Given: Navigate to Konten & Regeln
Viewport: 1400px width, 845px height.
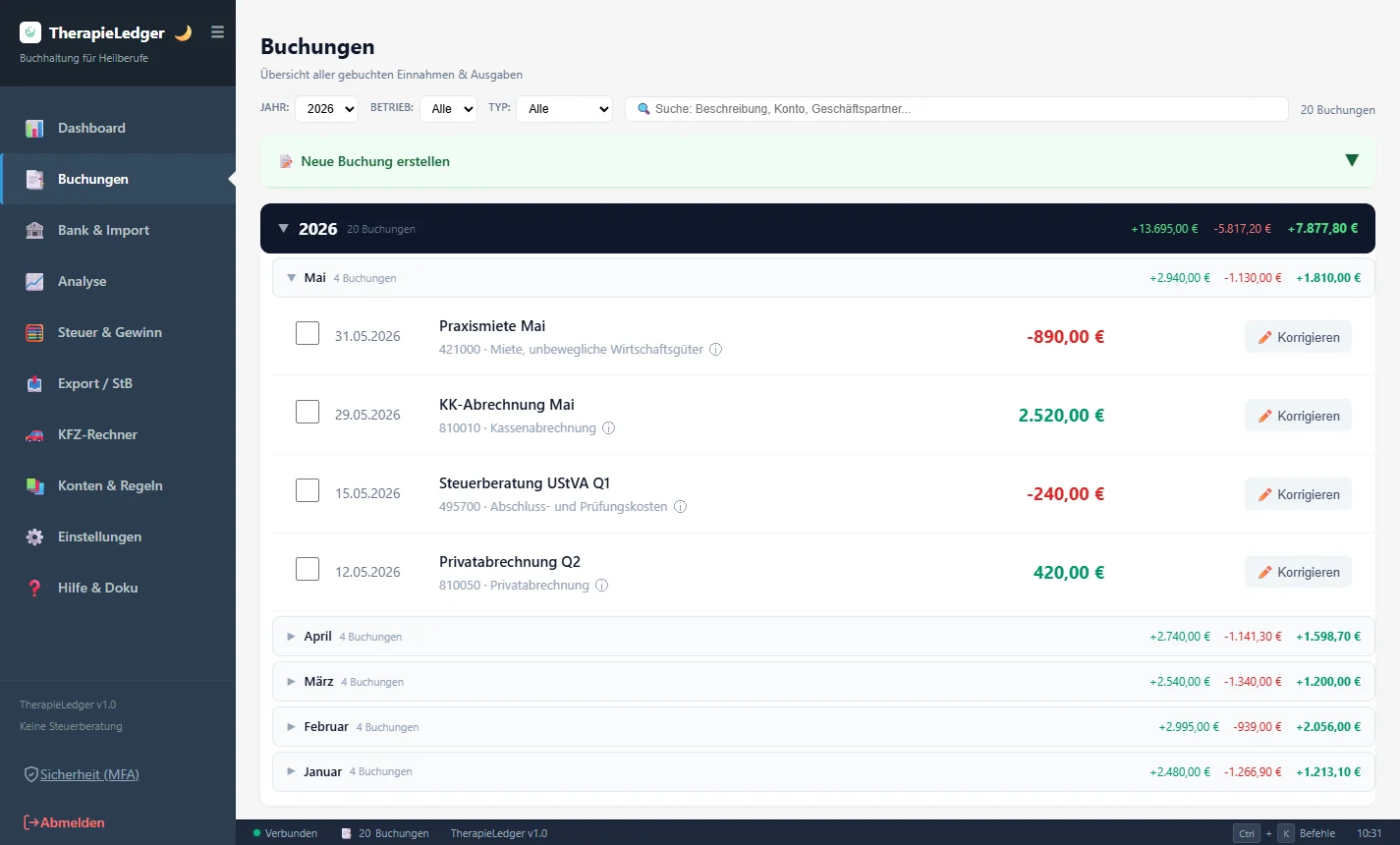Looking at the screenshot, I should point(118,485).
